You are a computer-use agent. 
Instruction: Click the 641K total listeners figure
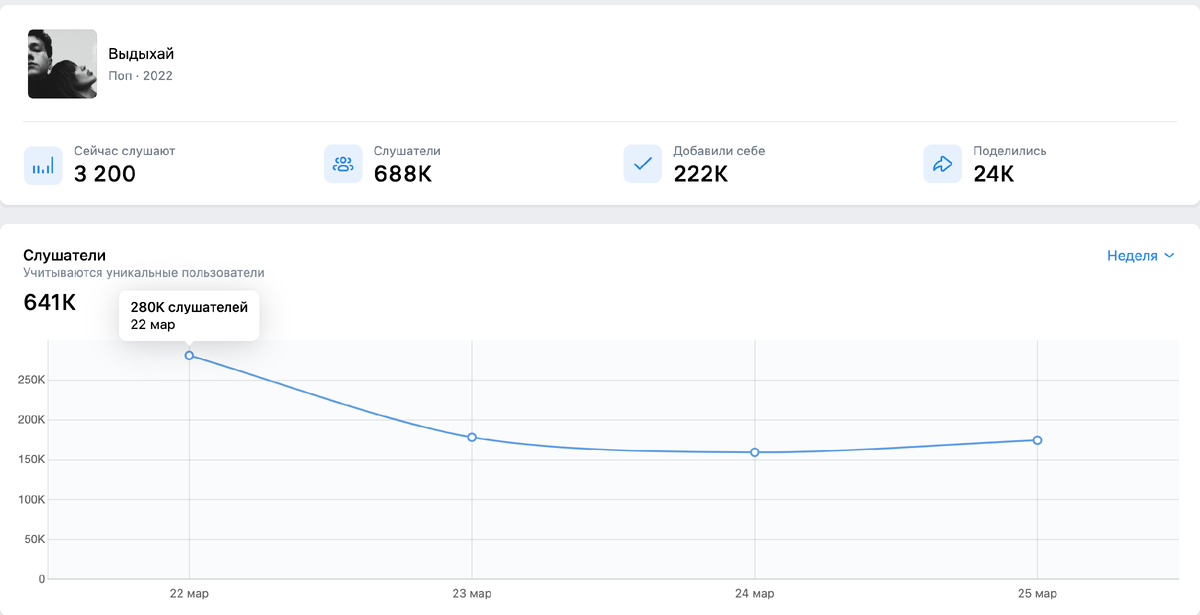click(49, 301)
